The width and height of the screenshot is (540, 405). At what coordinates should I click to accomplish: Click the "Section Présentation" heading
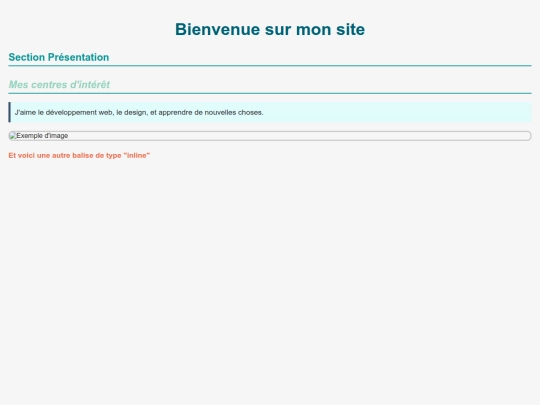point(59,57)
